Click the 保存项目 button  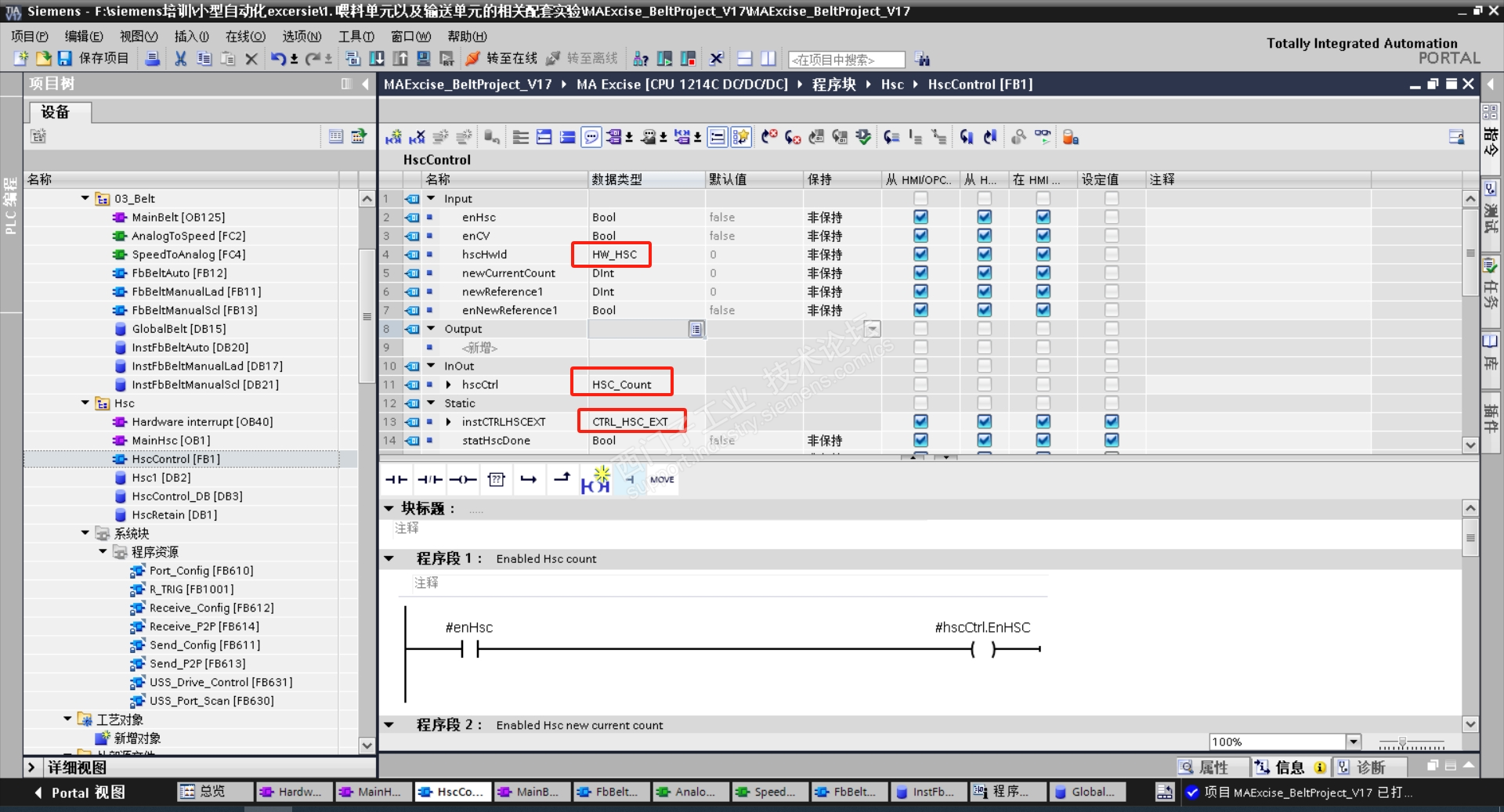click(93, 59)
